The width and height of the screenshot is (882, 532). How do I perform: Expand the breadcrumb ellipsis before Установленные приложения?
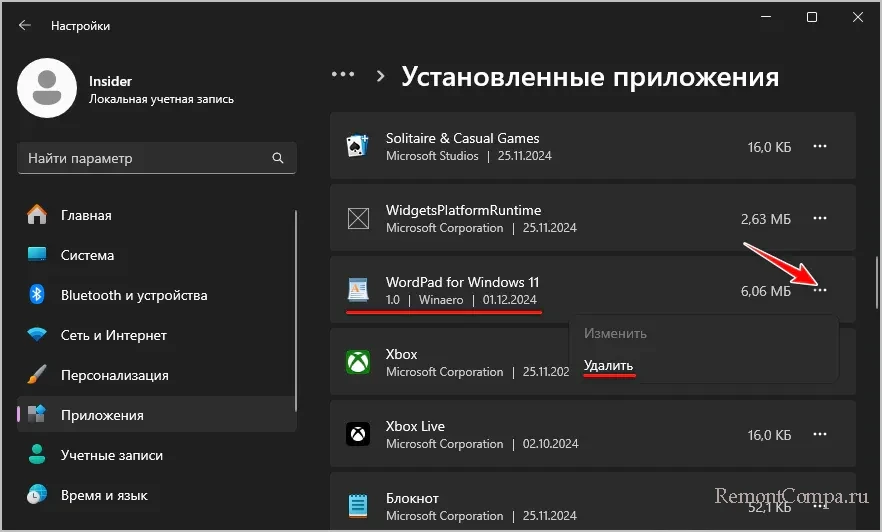tap(343, 74)
